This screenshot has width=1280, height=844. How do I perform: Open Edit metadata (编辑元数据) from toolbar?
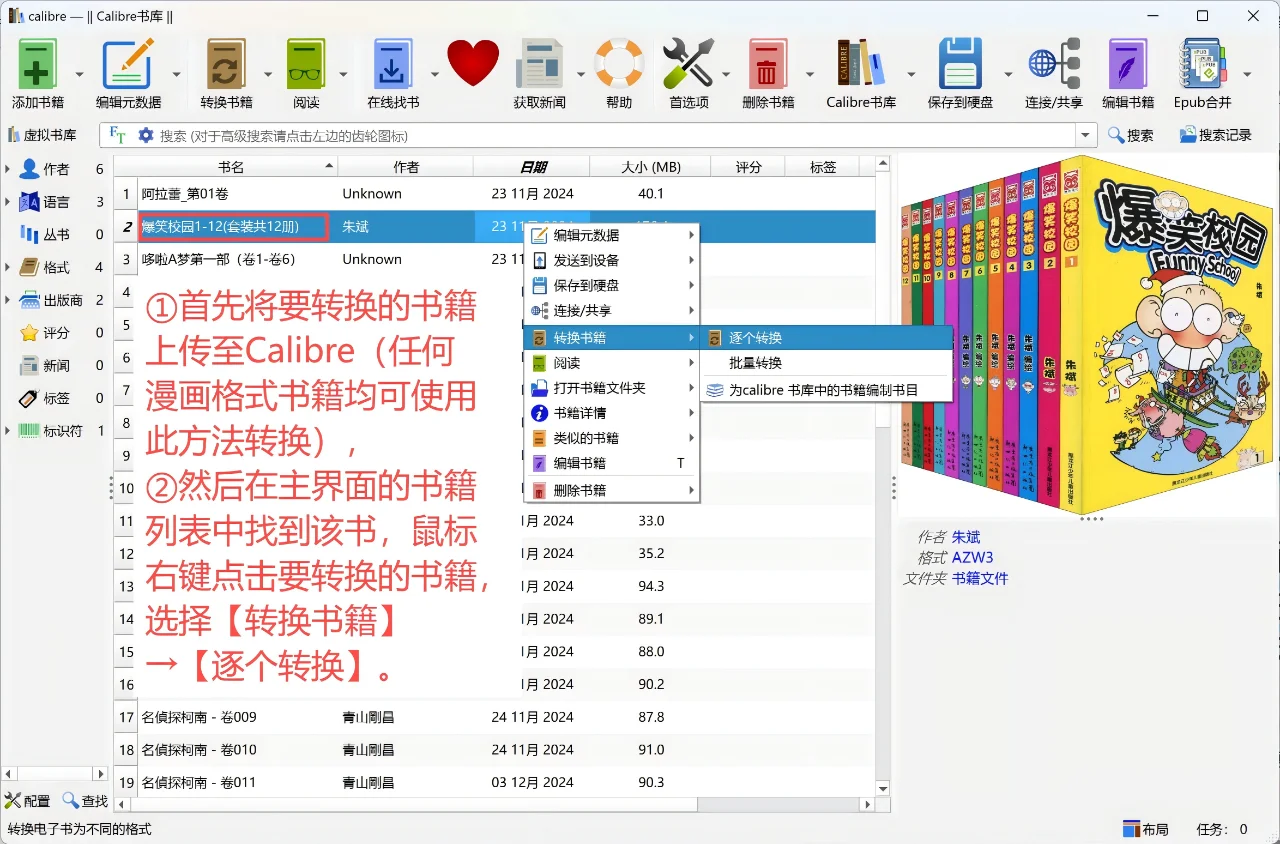[x=128, y=64]
